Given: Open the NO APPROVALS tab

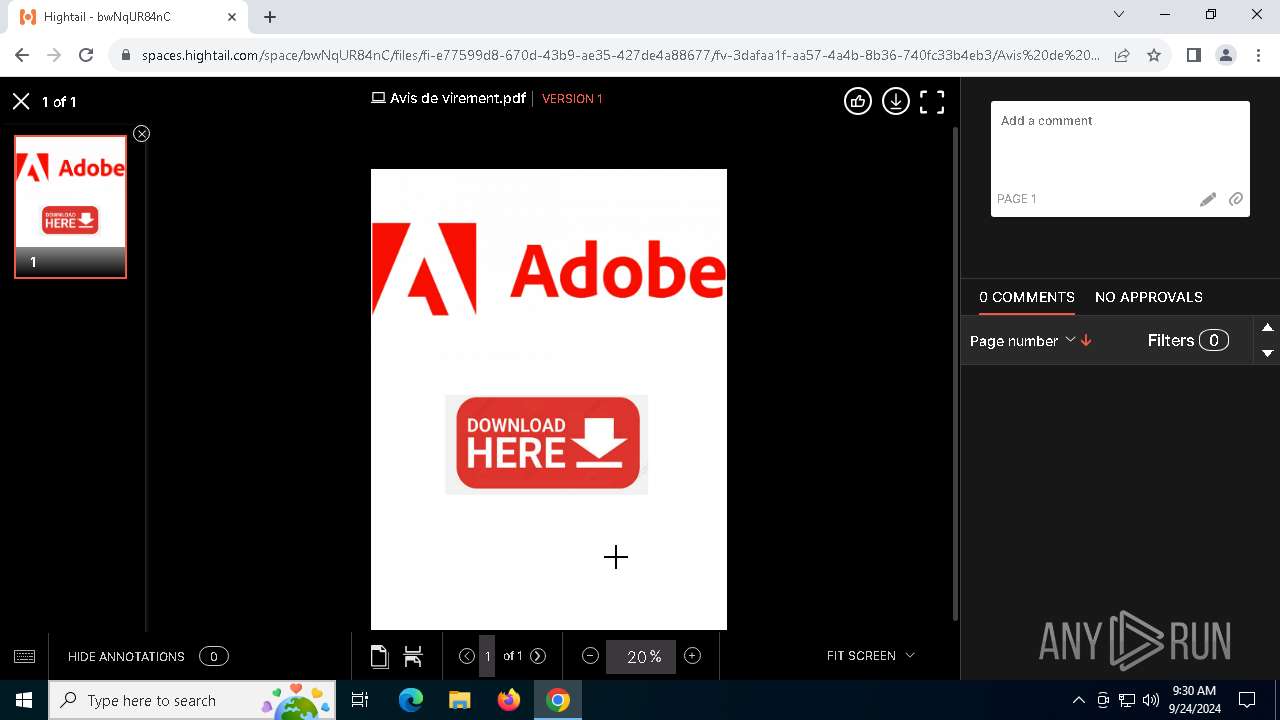Looking at the screenshot, I should pos(1149,297).
